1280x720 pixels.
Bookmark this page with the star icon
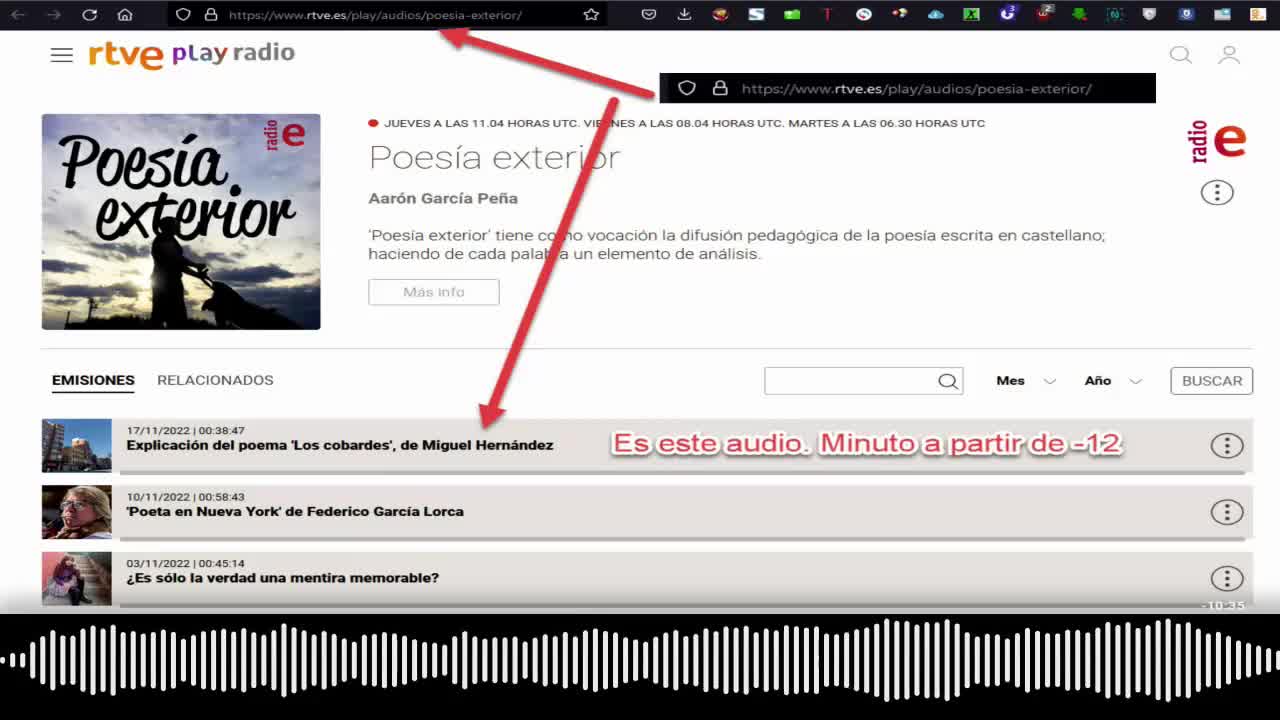coord(591,15)
